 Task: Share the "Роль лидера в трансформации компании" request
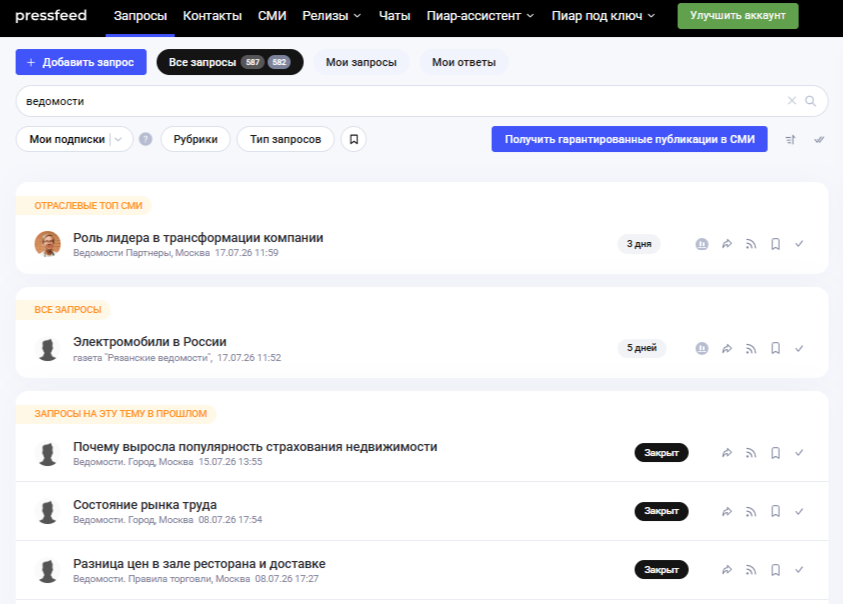[x=727, y=244]
